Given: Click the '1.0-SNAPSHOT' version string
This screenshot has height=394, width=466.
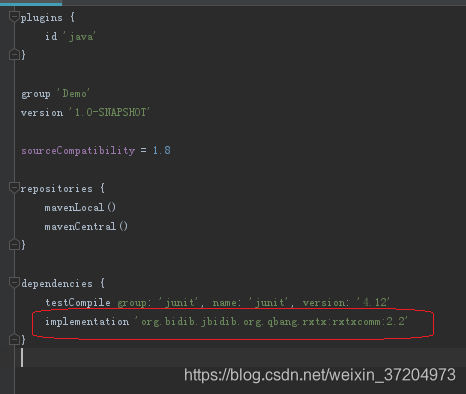Looking at the screenshot, I should coord(109,112).
